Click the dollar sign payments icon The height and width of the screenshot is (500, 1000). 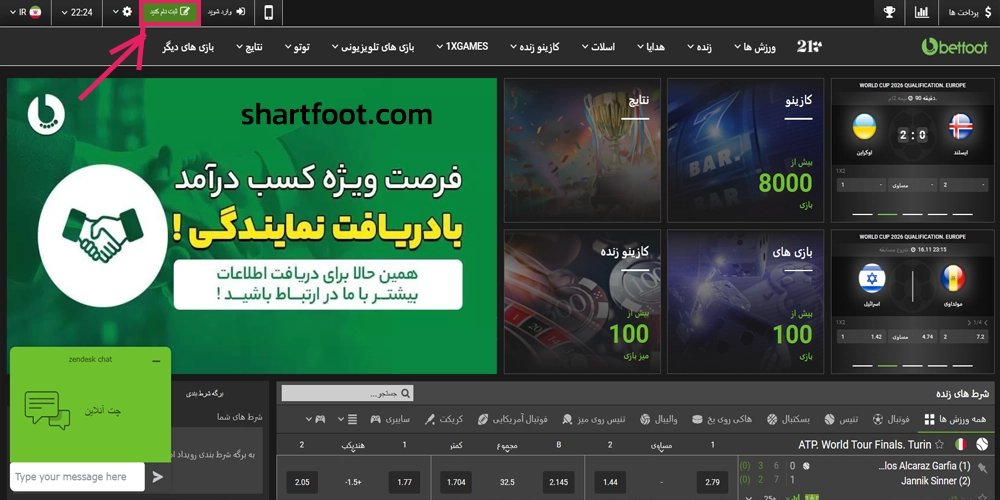tap(988, 13)
